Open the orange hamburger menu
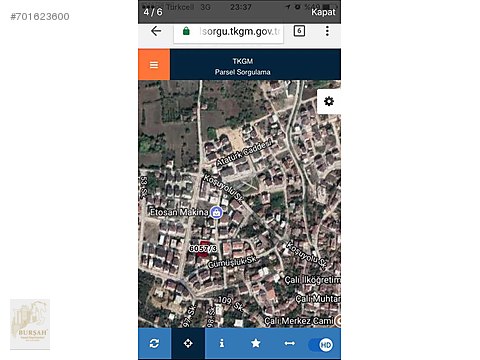This screenshot has height=360, width=480. click(x=154, y=65)
